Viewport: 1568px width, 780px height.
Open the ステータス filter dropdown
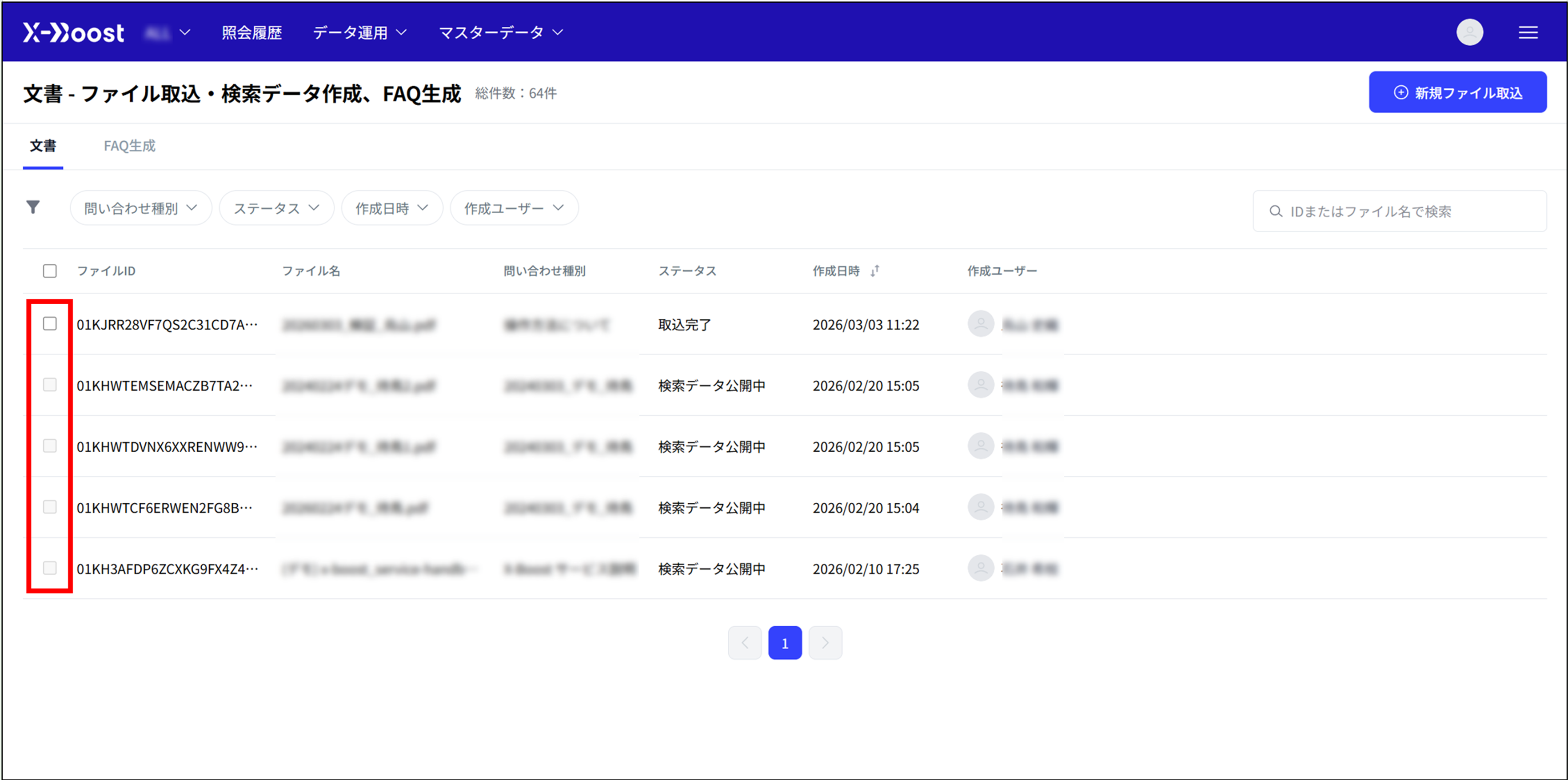point(276,208)
